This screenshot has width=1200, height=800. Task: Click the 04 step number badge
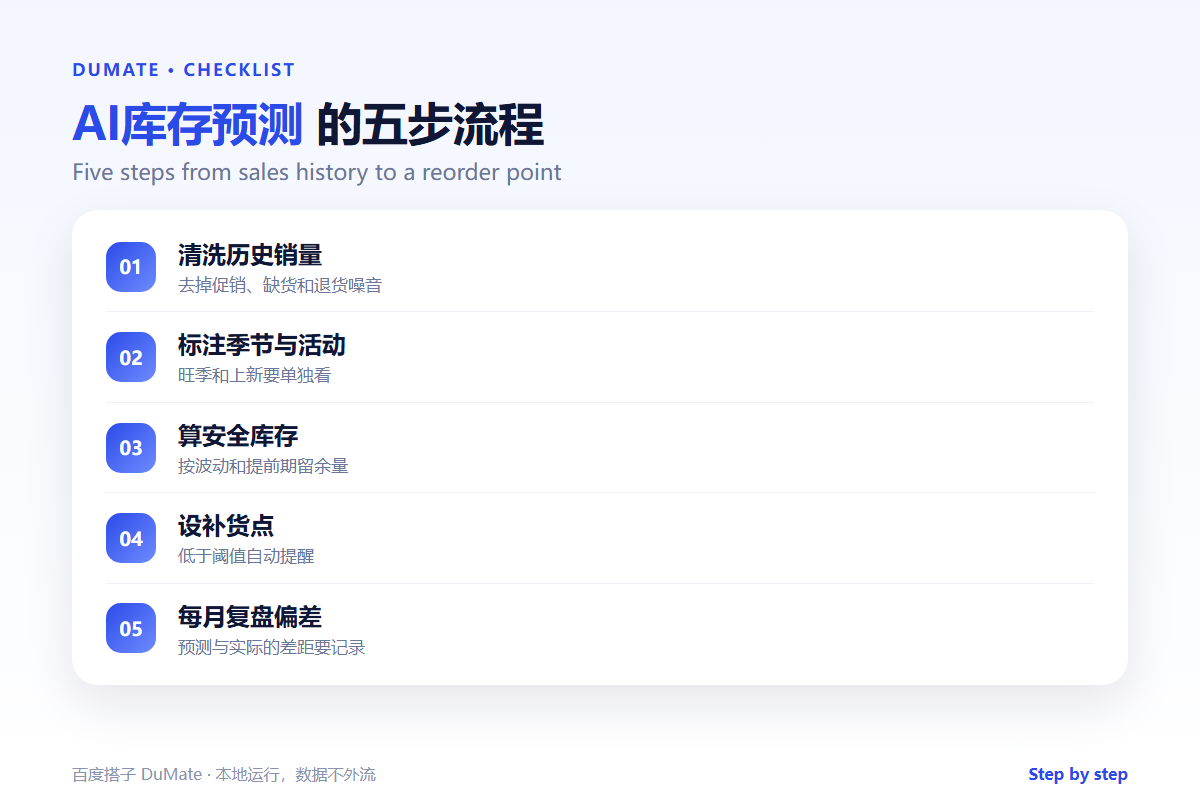(x=131, y=538)
